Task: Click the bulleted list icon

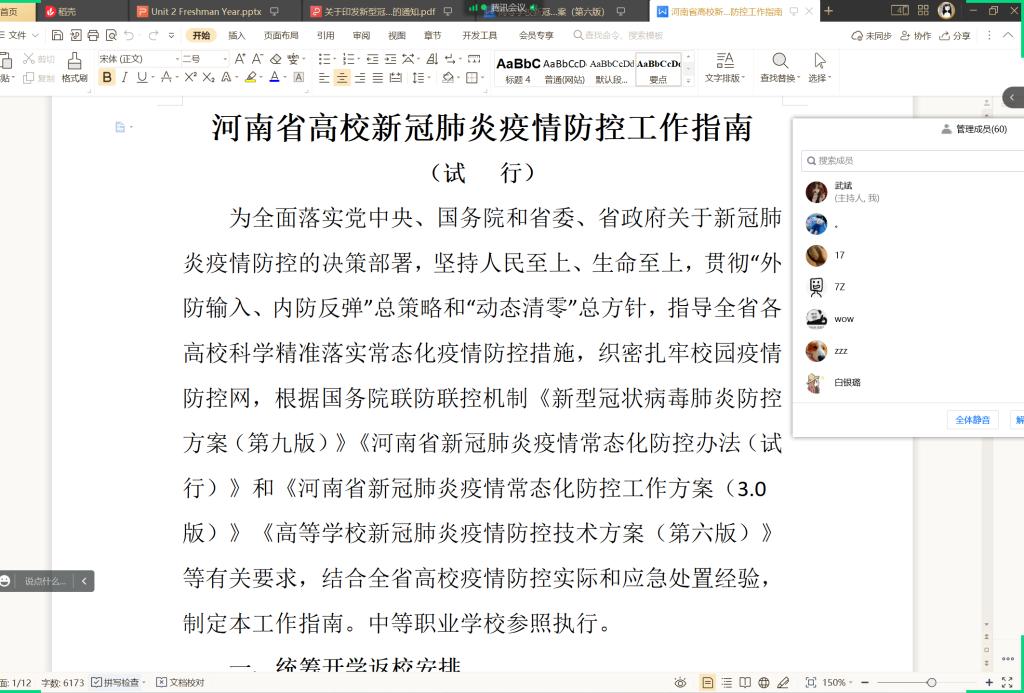Action: click(325, 59)
